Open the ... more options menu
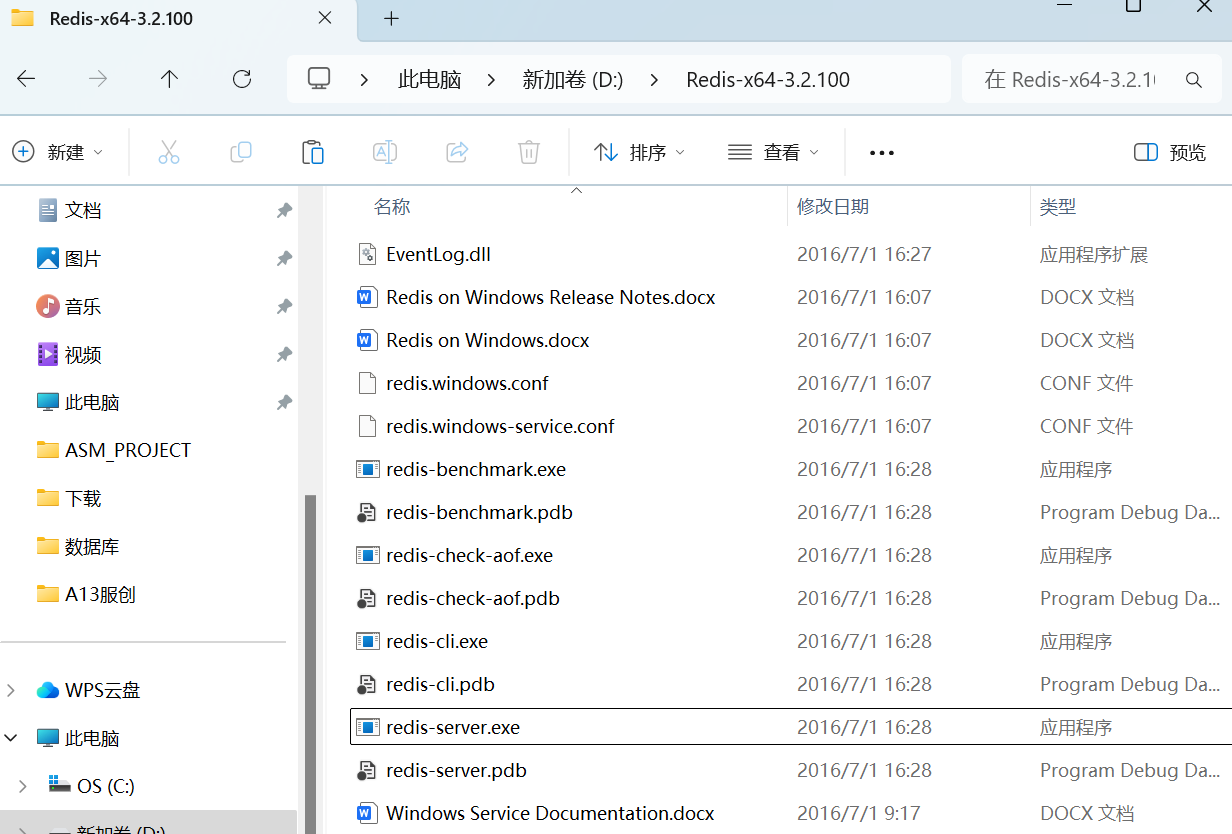This screenshot has width=1232, height=834. pos(881,152)
